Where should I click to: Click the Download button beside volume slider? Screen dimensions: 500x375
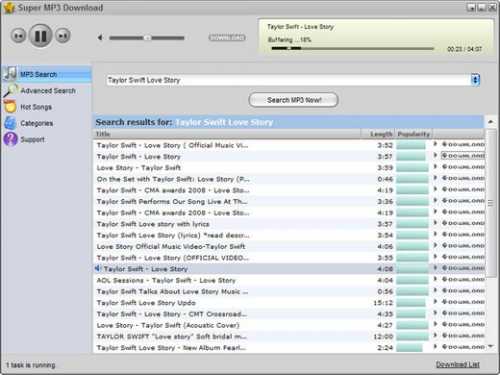pyautogui.click(x=227, y=38)
